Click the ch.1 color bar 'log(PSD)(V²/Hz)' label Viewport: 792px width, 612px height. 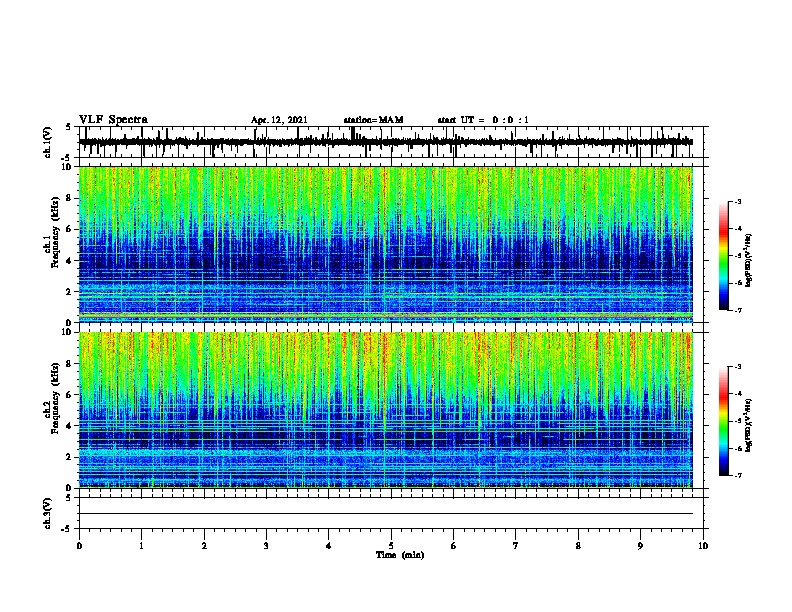point(748,261)
